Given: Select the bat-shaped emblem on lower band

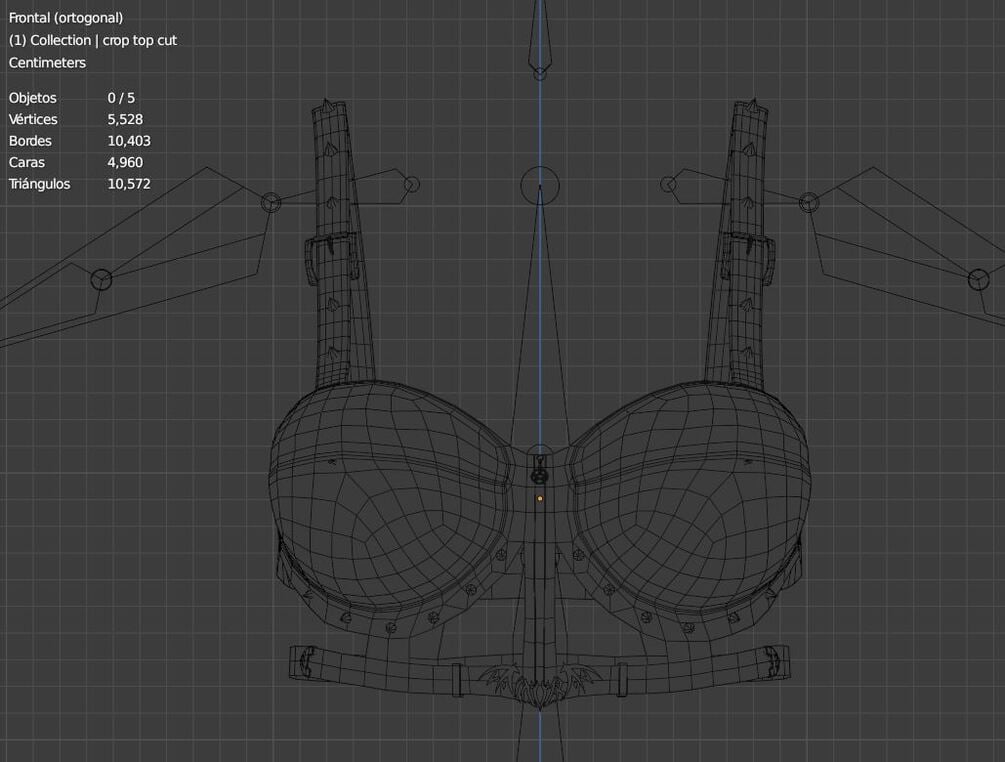Looking at the screenshot, I should tap(540, 686).
